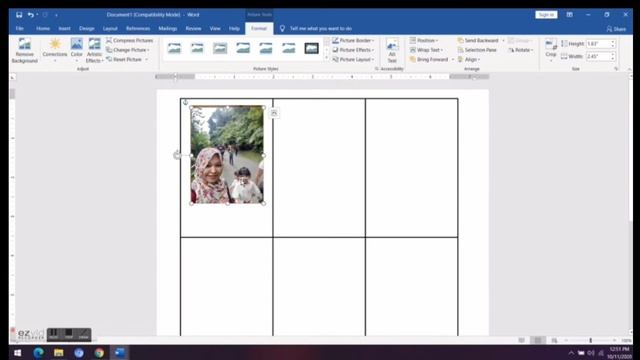Expand the Send Backward dropdown arrow

click(x=503, y=41)
